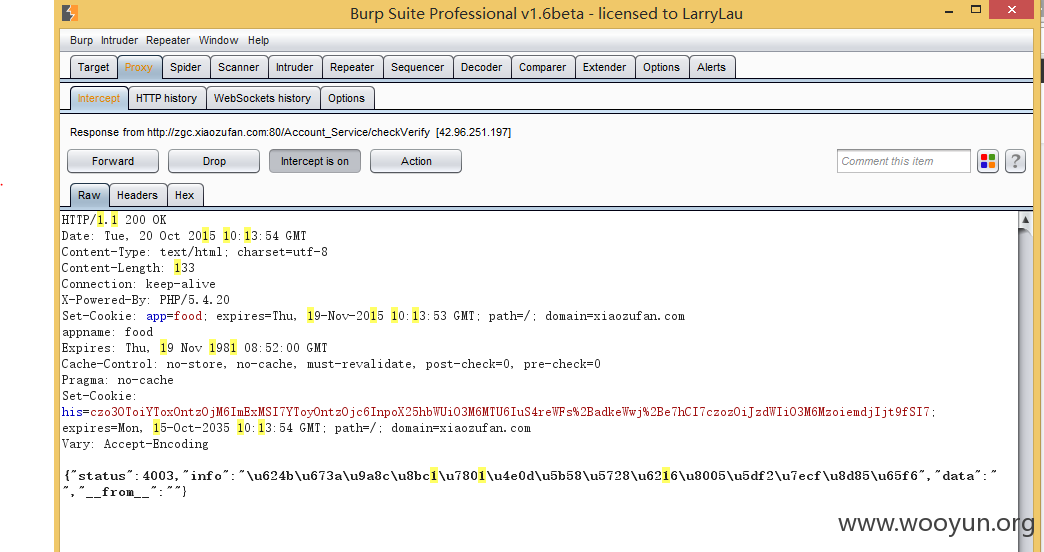Screen dimensions: 1044x552
Task: Switch to the Scanner tab
Action: (238, 67)
